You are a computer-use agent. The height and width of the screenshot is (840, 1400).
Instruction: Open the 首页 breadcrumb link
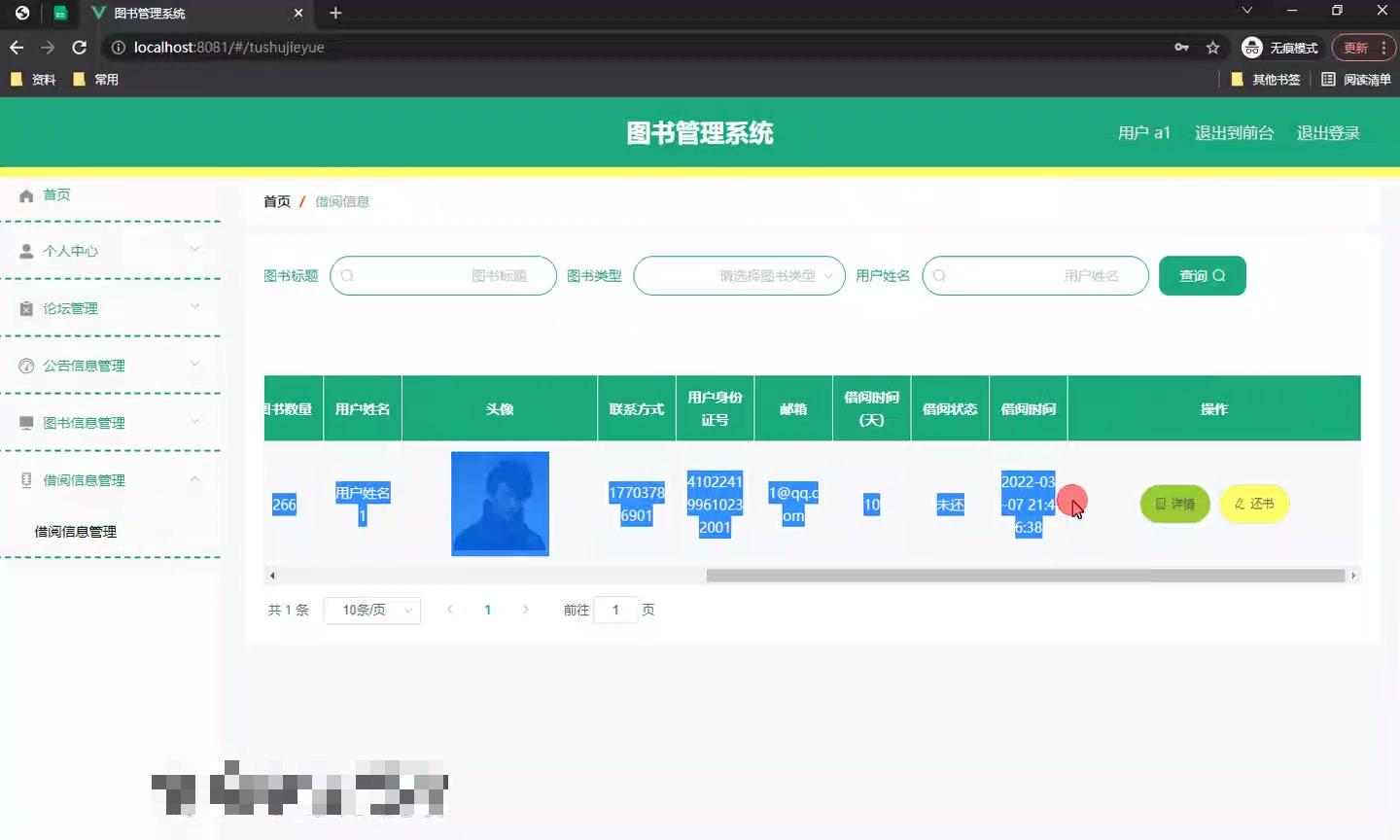coord(275,201)
